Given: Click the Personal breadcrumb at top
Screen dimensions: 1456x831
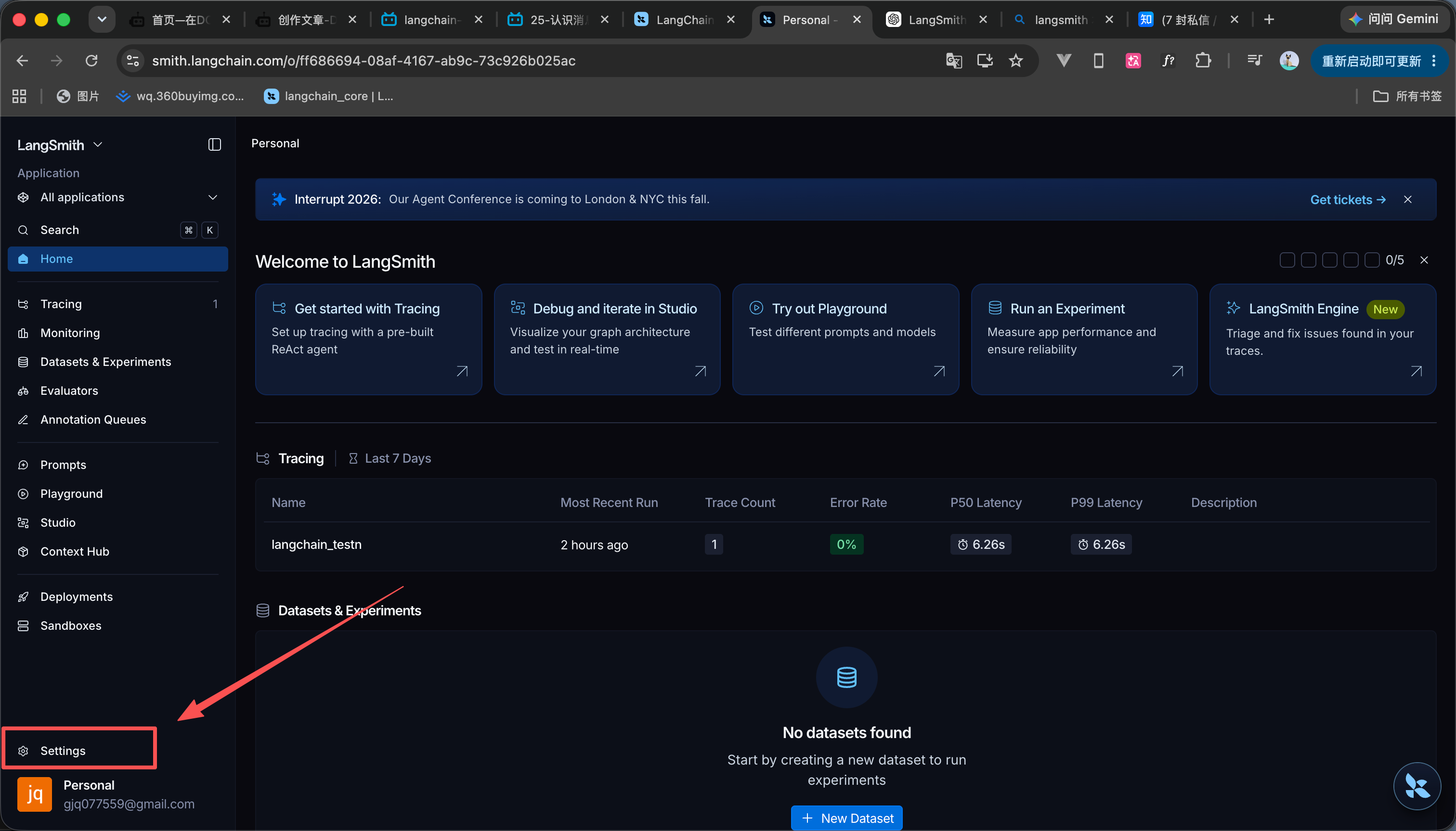Looking at the screenshot, I should click(x=275, y=143).
